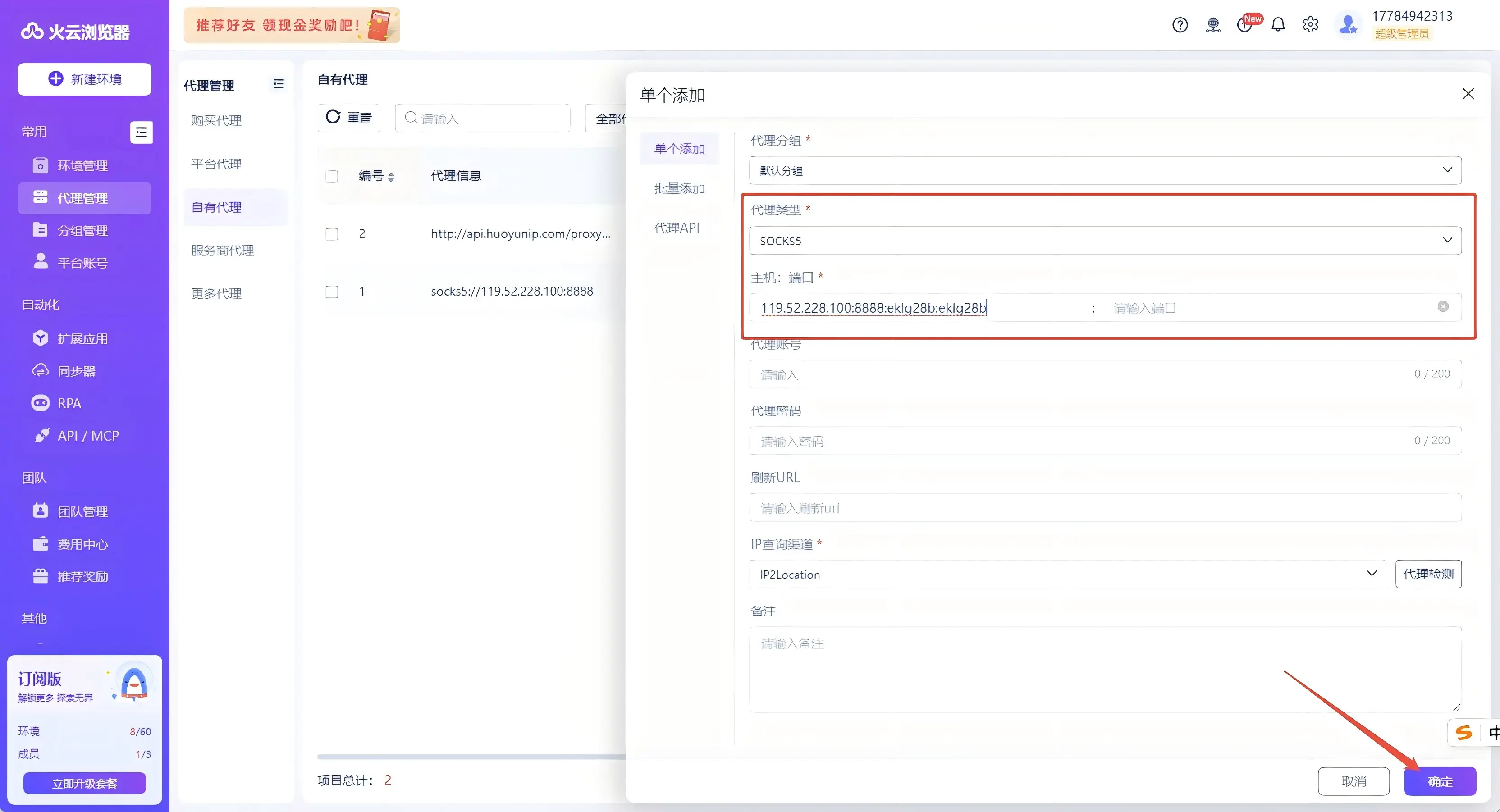This screenshot has height=812, width=1500.
Task: Open the notifications bell icon
Action: pyautogui.click(x=1277, y=25)
